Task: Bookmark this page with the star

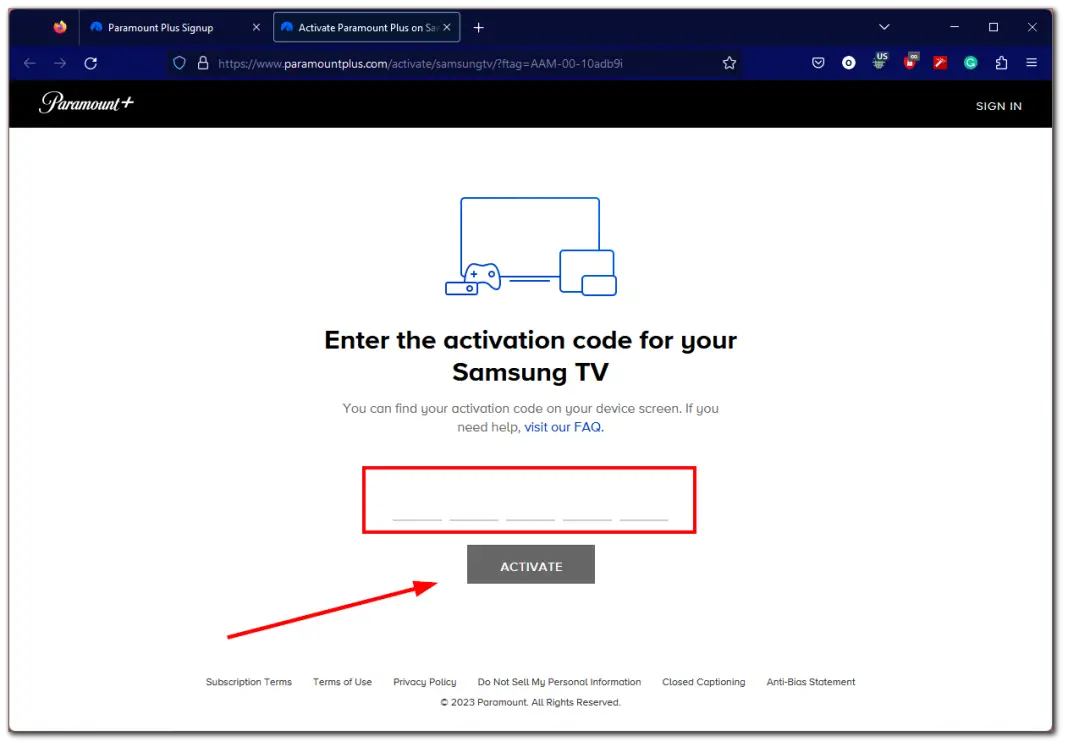Action: (x=729, y=62)
